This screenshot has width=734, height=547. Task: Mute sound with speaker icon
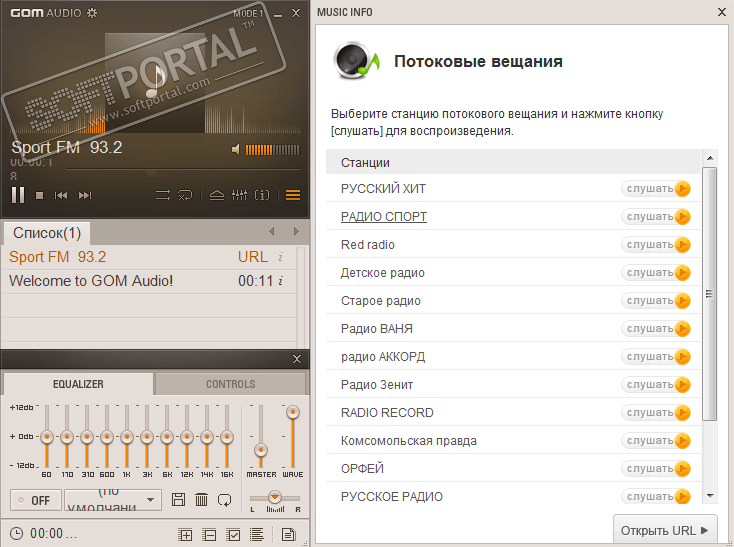(x=236, y=149)
